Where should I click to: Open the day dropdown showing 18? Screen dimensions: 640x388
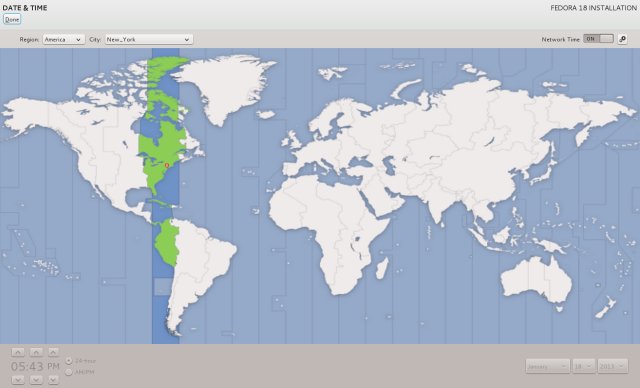tap(584, 366)
